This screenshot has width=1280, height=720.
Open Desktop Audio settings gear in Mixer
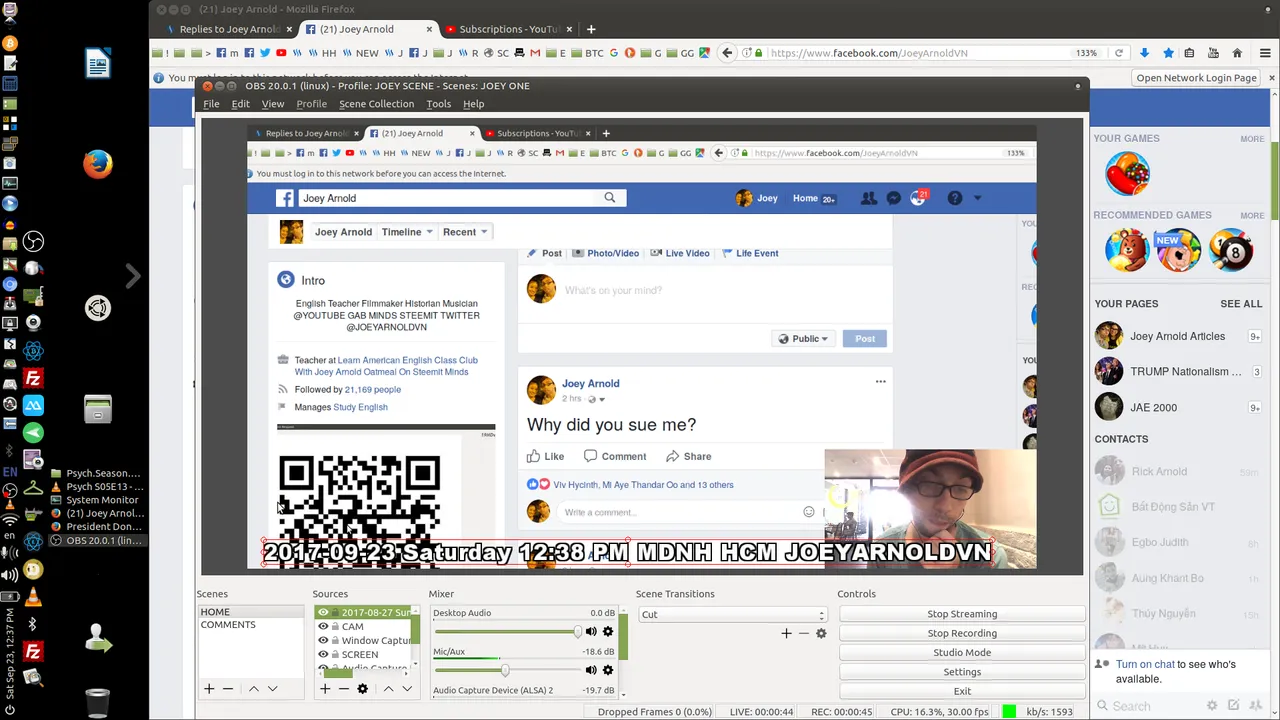[608, 632]
